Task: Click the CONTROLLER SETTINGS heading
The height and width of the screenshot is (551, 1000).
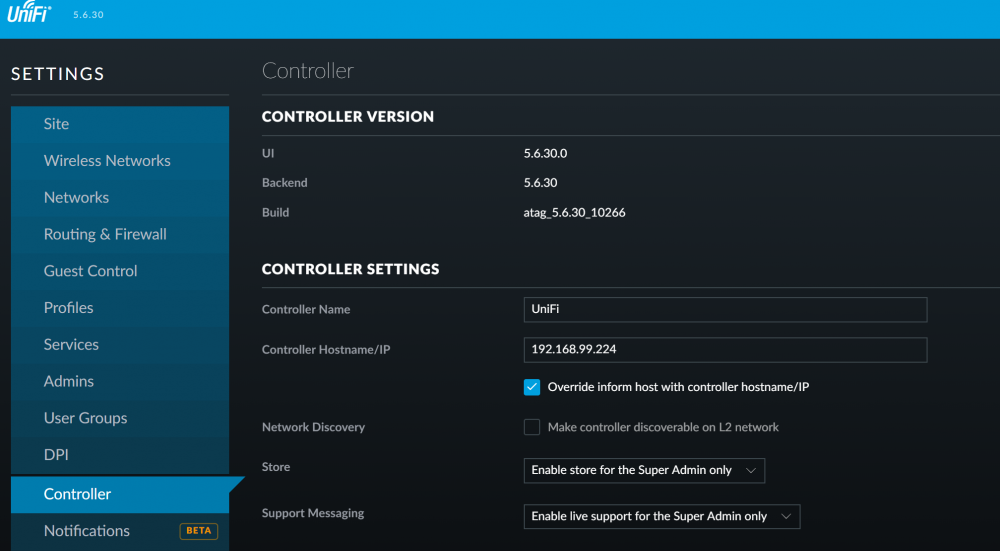Action: tap(351, 269)
